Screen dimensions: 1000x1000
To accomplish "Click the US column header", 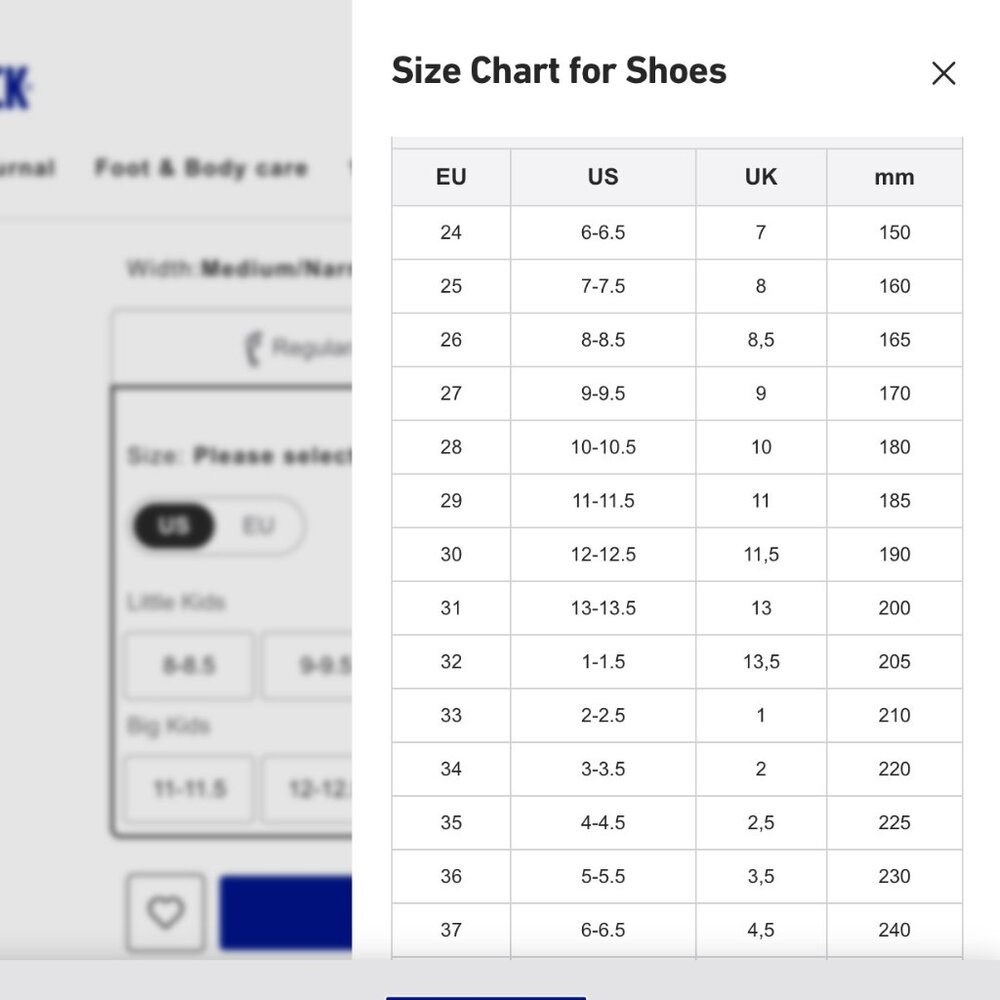I will tap(603, 178).
